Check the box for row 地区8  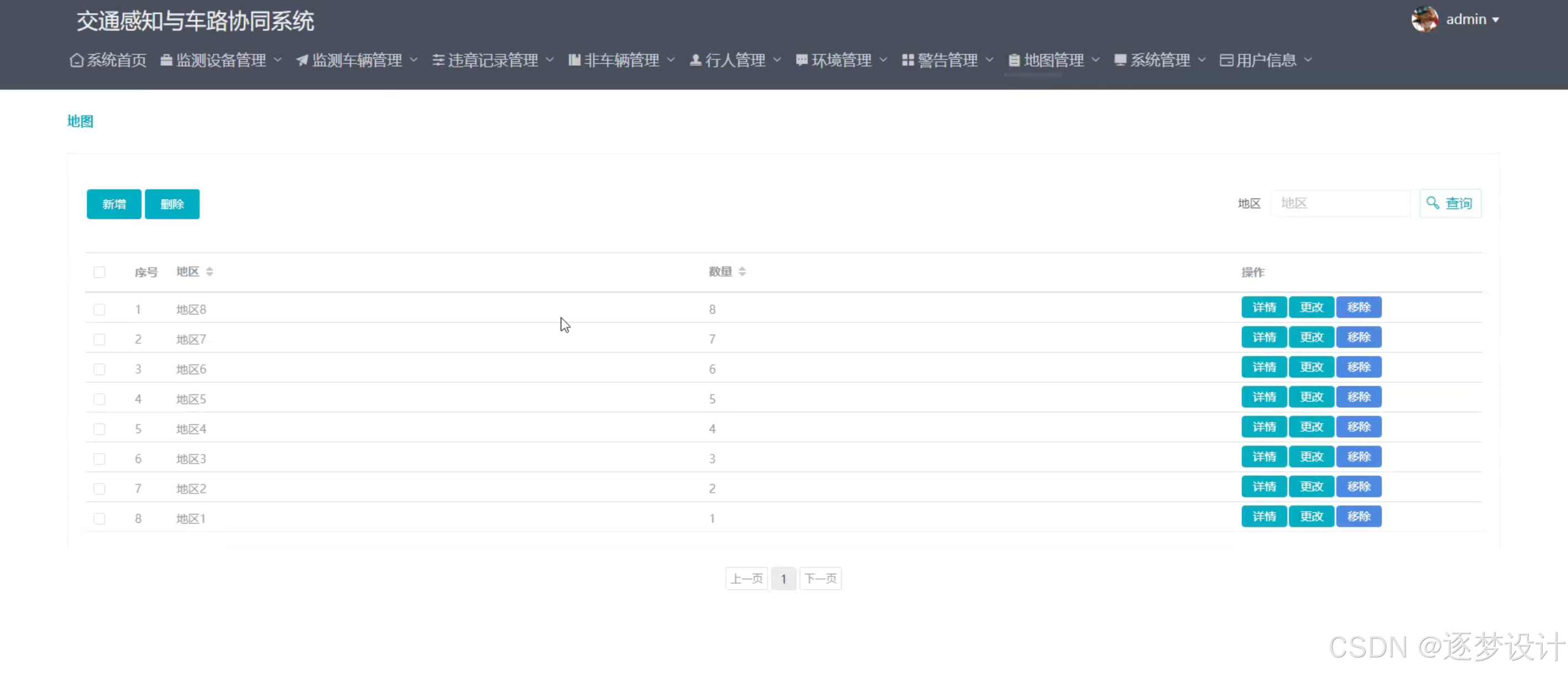[x=99, y=309]
